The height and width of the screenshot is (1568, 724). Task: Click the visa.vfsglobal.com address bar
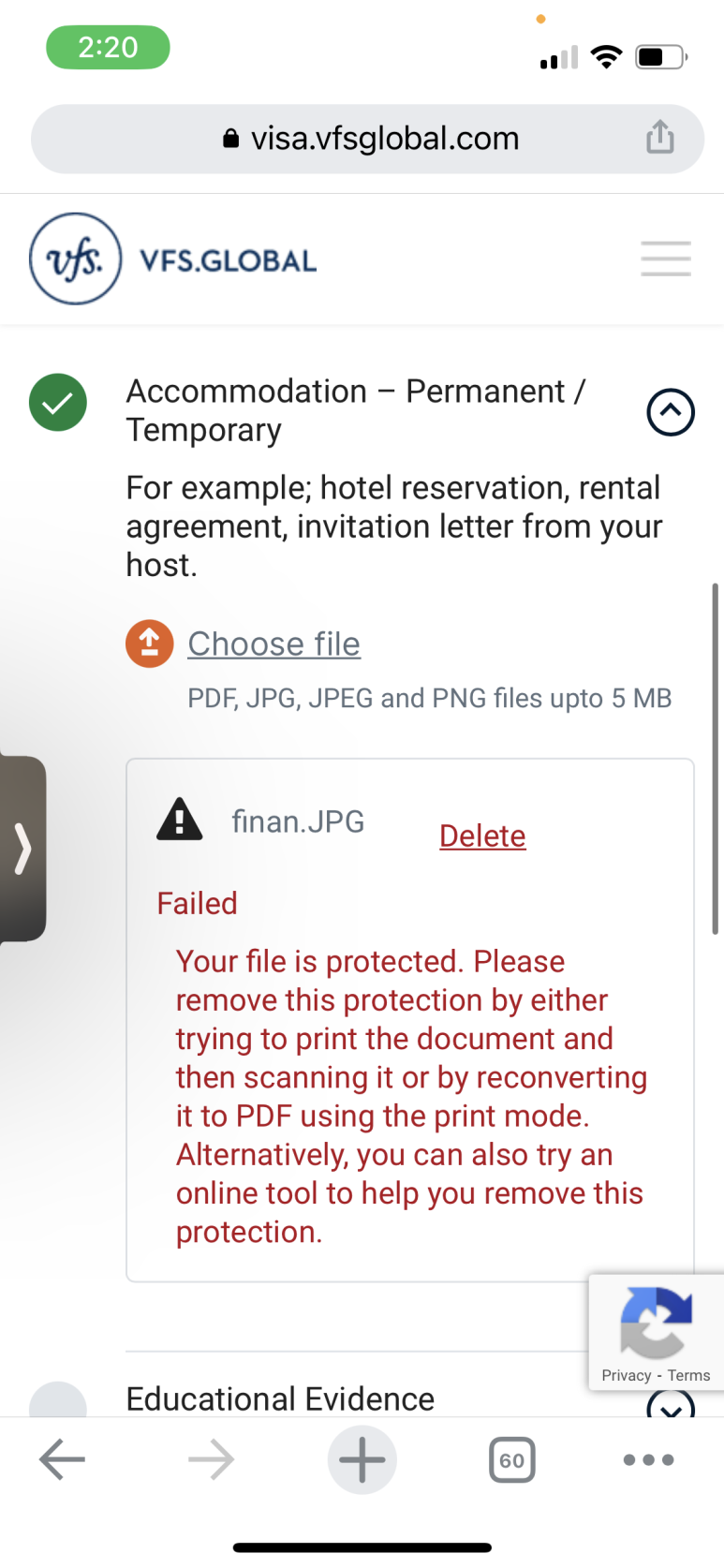(x=368, y=139)
